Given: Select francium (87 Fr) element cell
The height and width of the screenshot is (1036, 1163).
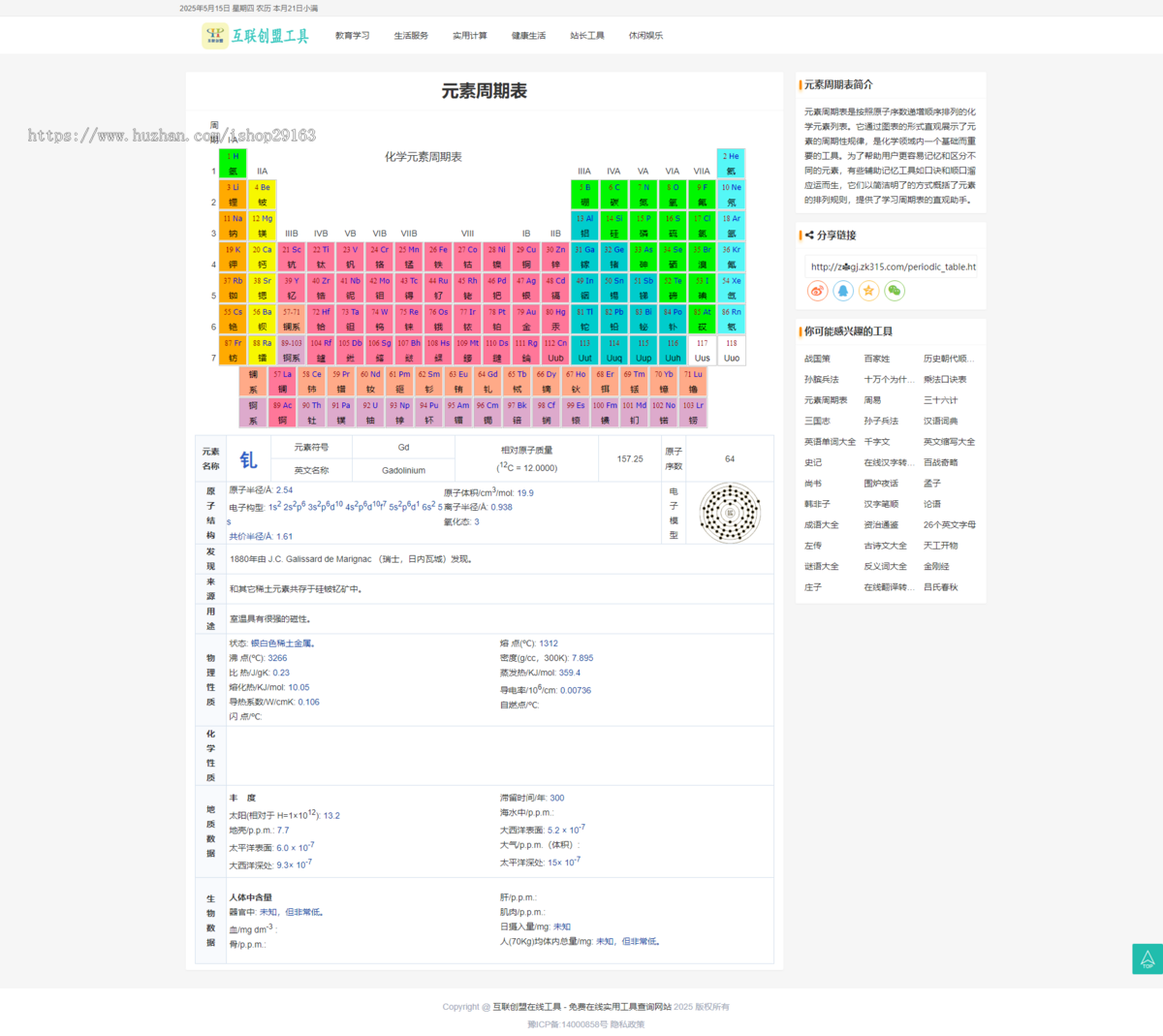Looking at the screenshot, I should (x=233, y=350).
